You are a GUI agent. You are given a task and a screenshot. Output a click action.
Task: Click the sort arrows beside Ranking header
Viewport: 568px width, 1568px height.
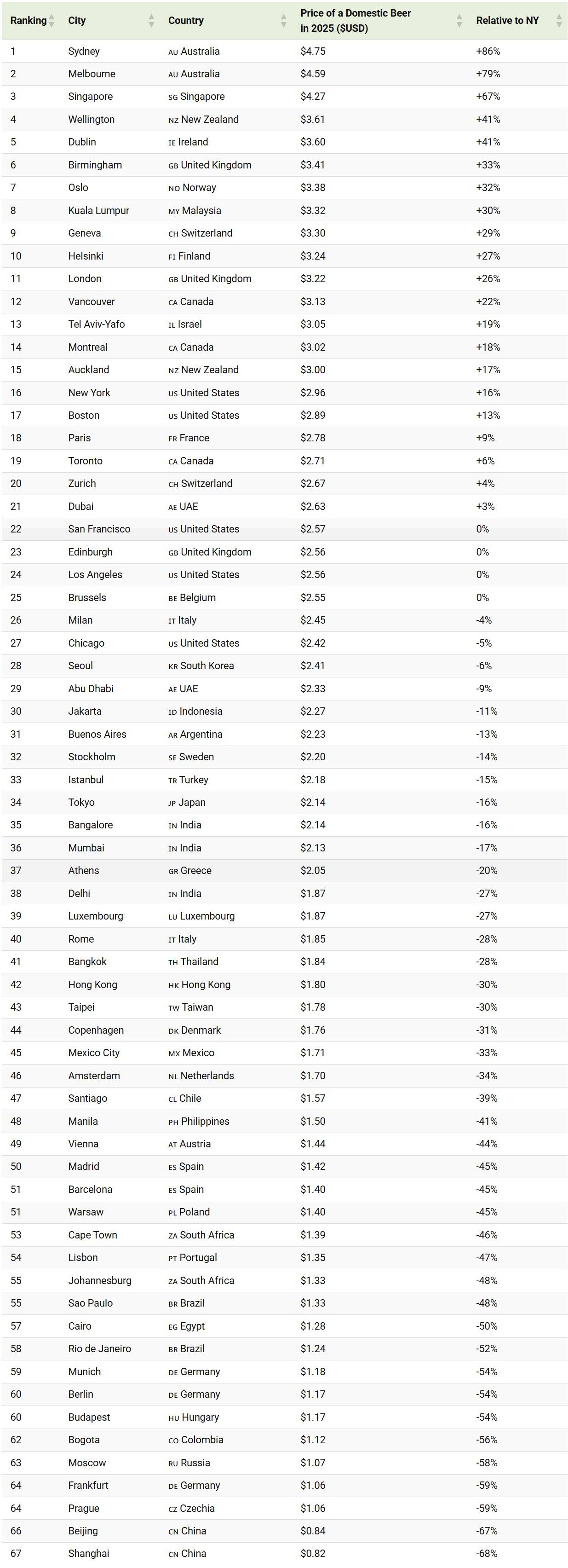tap(52, 21)
